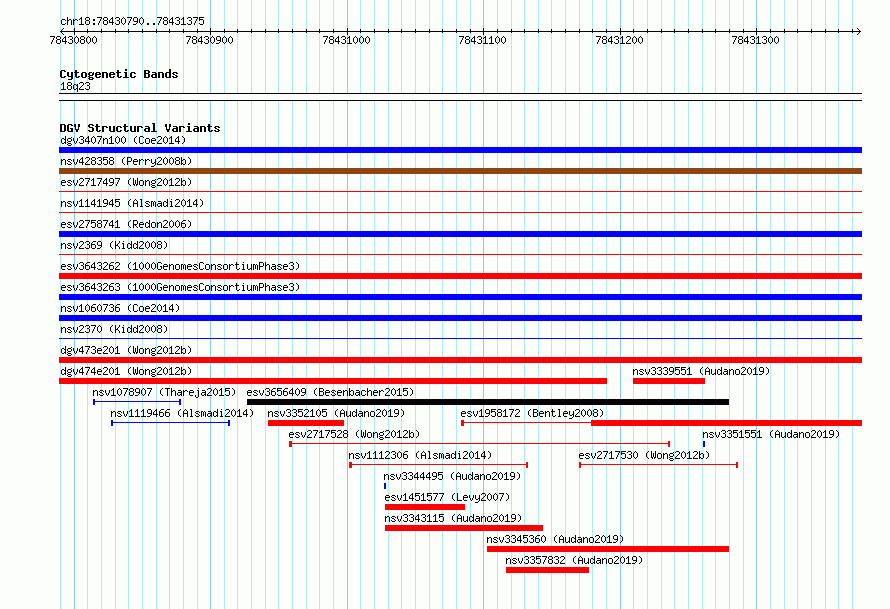Image resolution: width=890 pixels, height=609 pixels.
Task: Select the red dgv474e201 variant bar
Action: [x=333, y=381]
